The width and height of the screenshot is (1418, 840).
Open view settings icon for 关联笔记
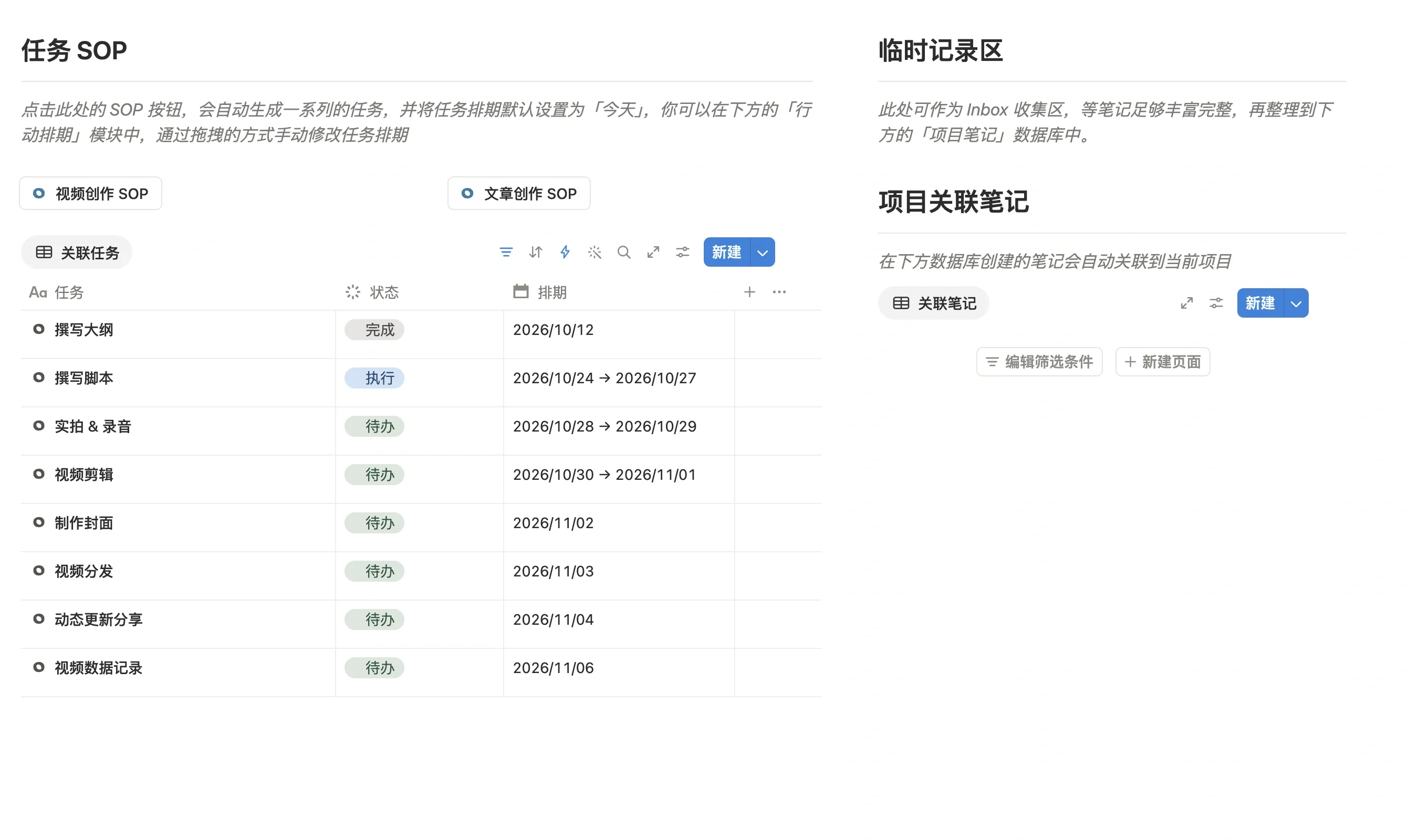1216,303
